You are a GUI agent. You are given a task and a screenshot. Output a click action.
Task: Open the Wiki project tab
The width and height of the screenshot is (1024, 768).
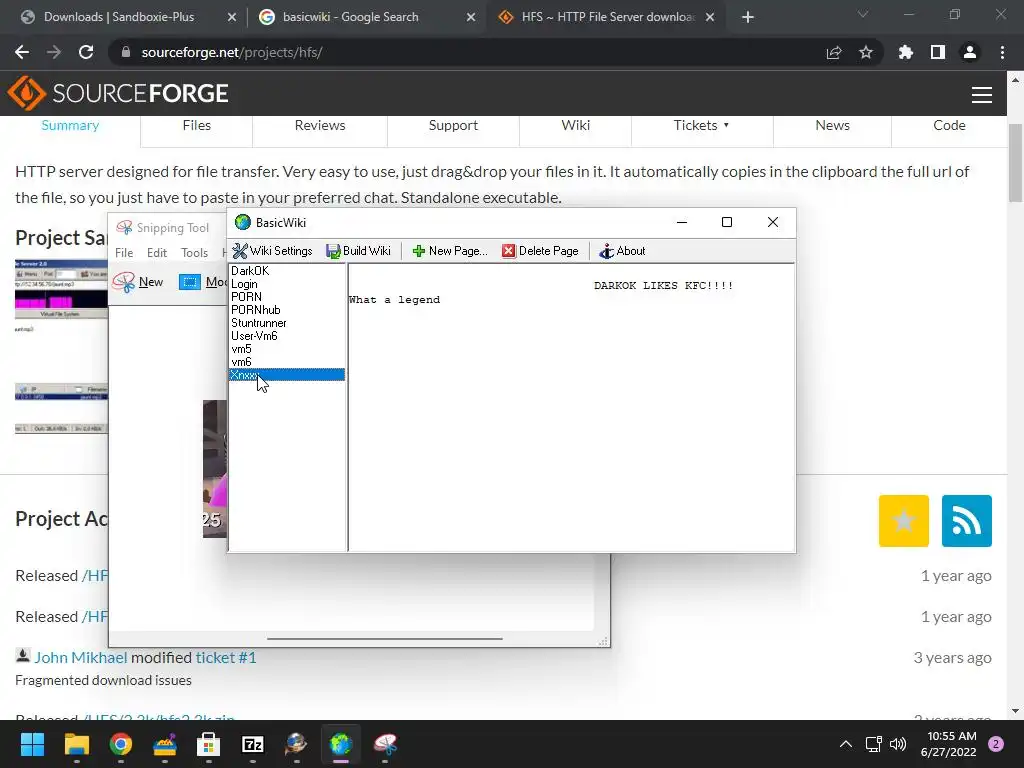point(575,125)
